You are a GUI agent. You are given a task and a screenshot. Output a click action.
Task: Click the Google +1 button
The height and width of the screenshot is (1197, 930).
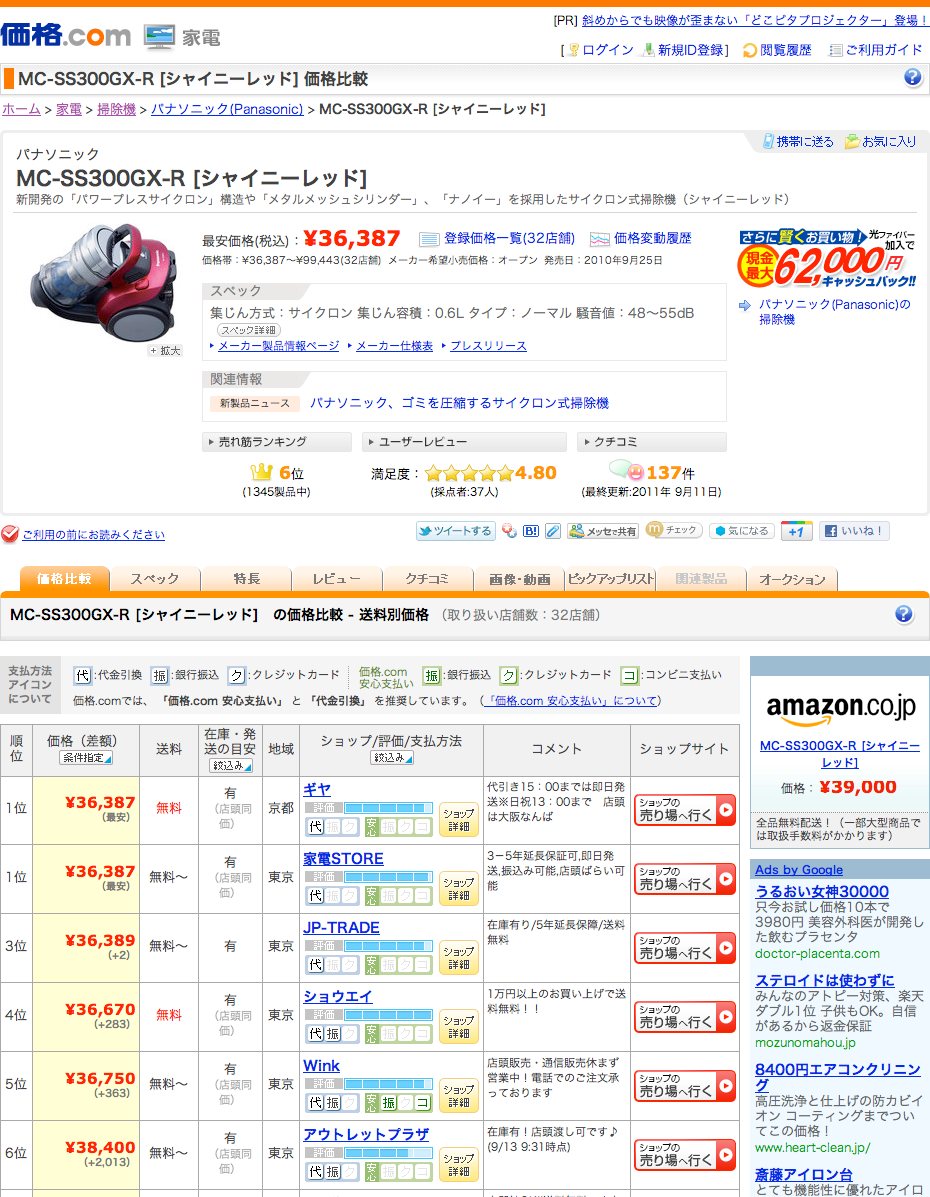click(796, 531)
